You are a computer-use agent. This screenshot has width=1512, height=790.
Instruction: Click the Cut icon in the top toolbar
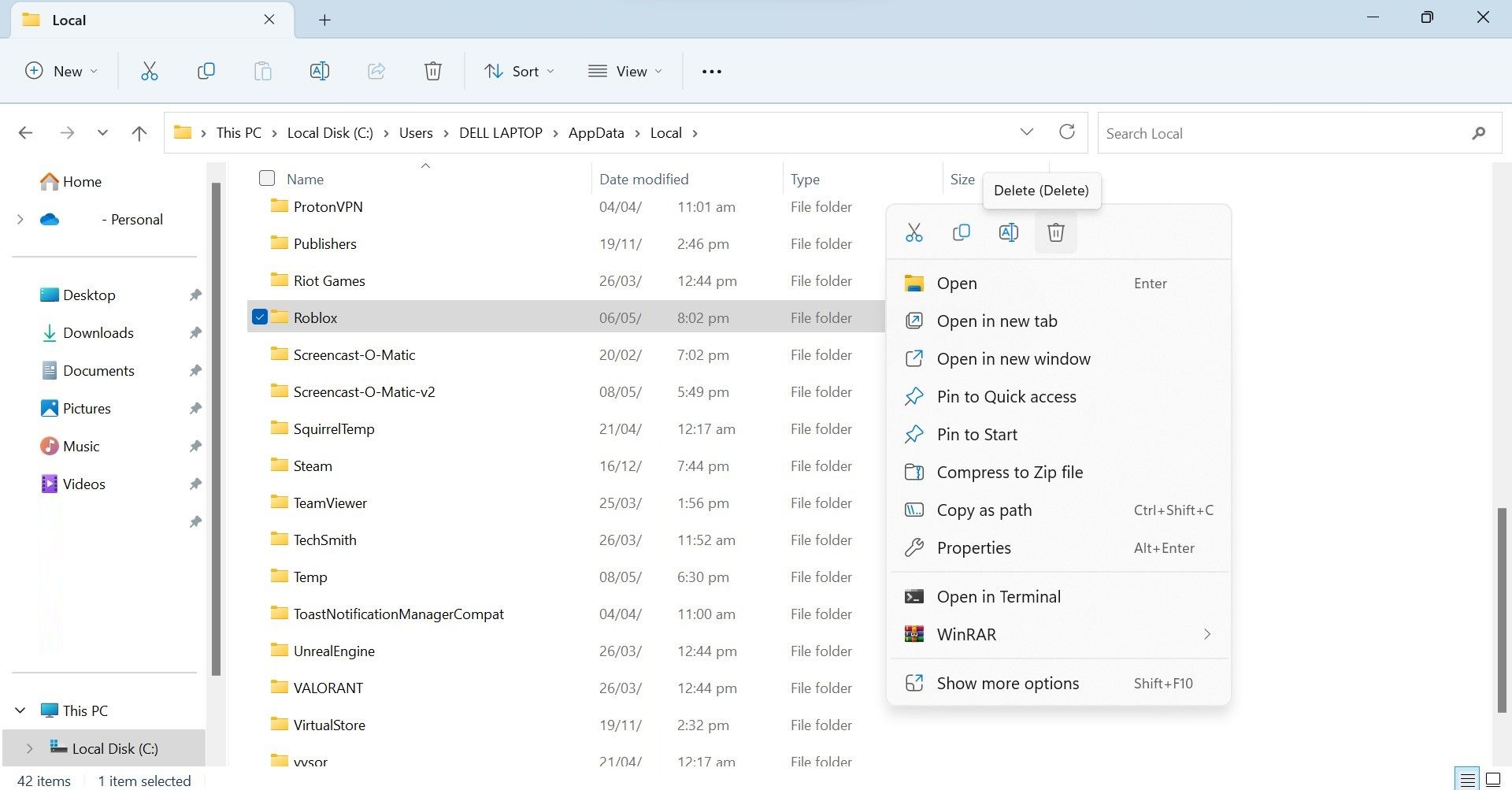point(149,72)
